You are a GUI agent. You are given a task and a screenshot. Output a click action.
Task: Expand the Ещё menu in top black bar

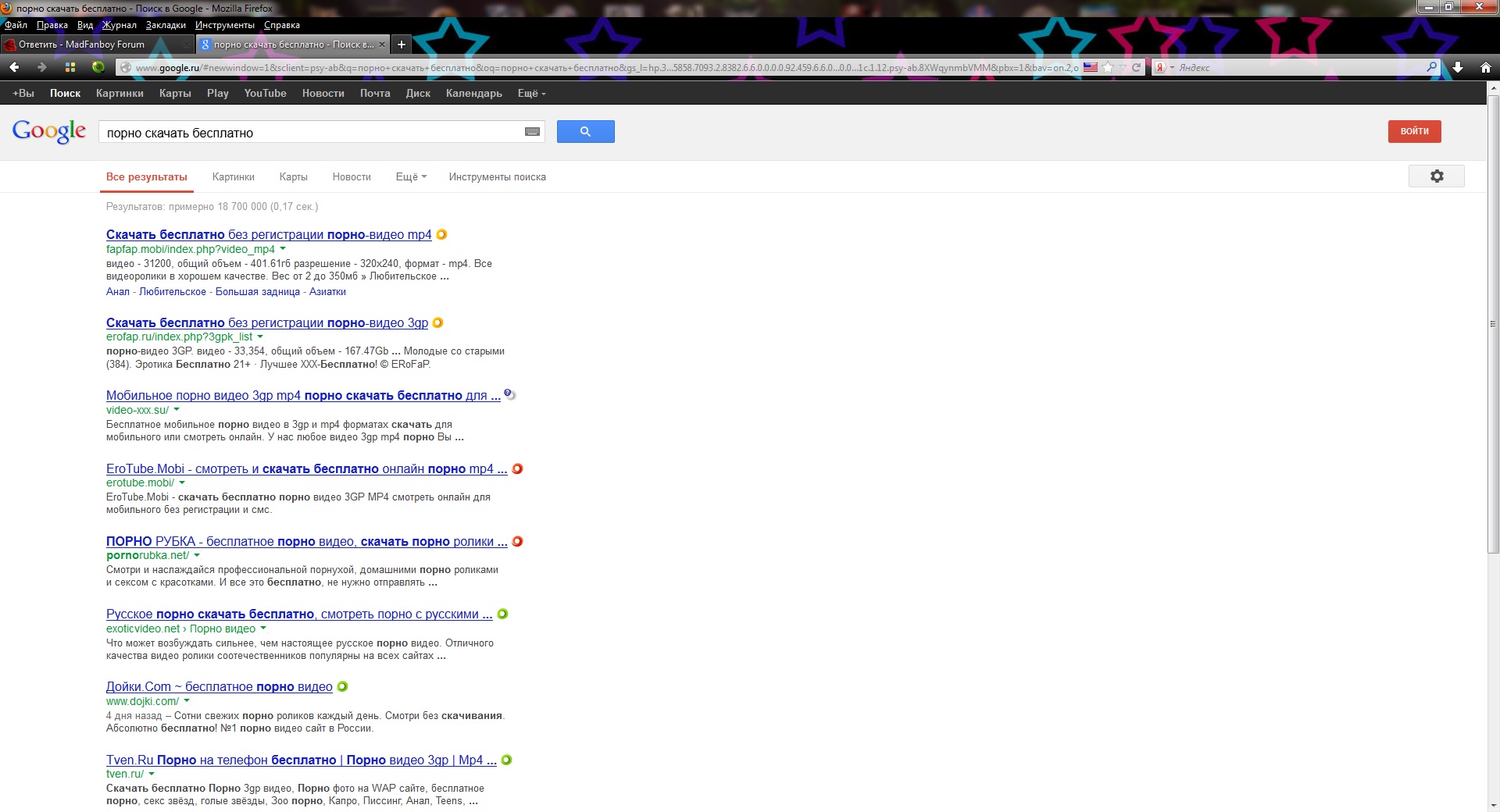pyautogui.click(x=531, y=93)
